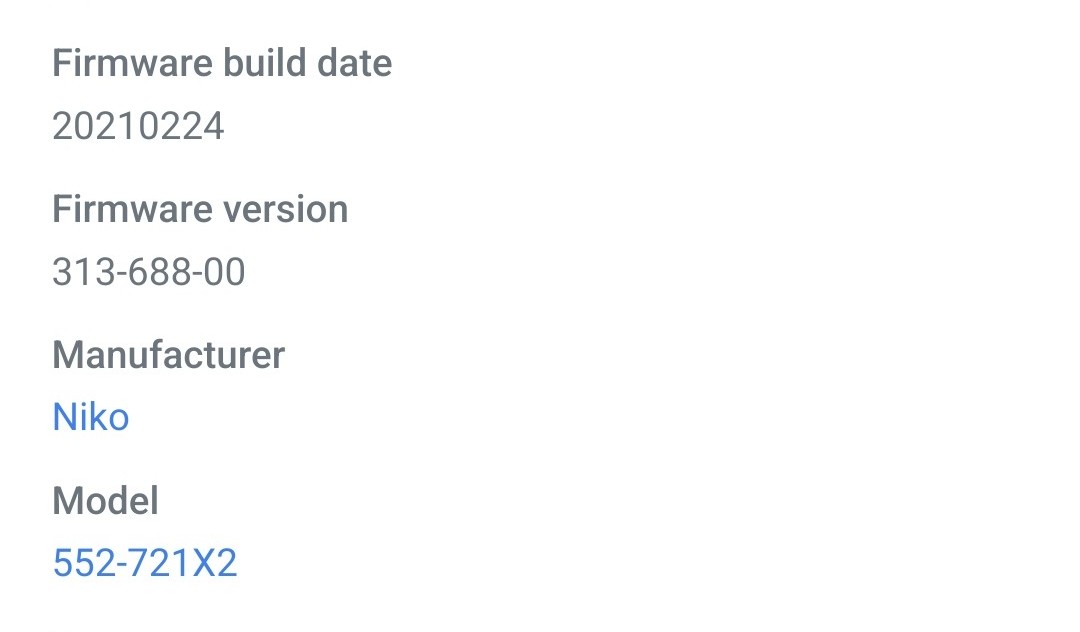The image size is (1080, 632).
Task: Click the Firmware build date label
Action: click(x=222, y=63)
